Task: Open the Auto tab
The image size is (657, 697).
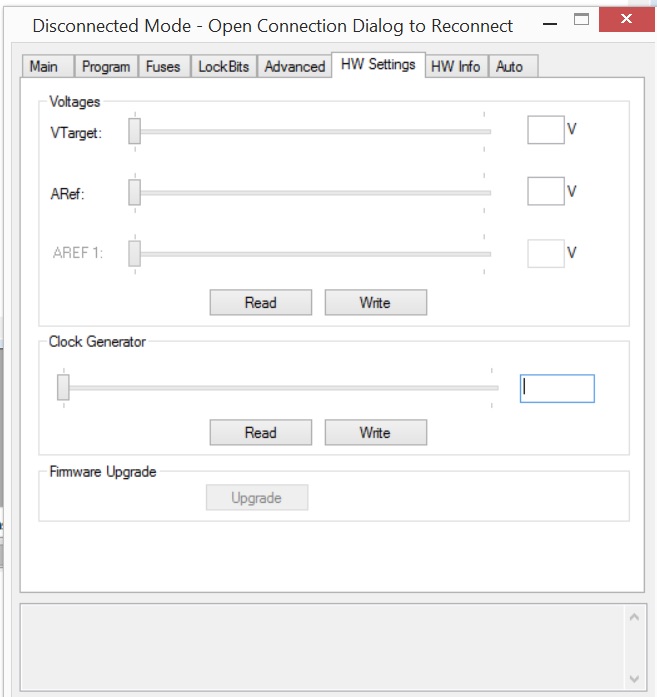Action: pyautogui.click(x=513, y=67)
